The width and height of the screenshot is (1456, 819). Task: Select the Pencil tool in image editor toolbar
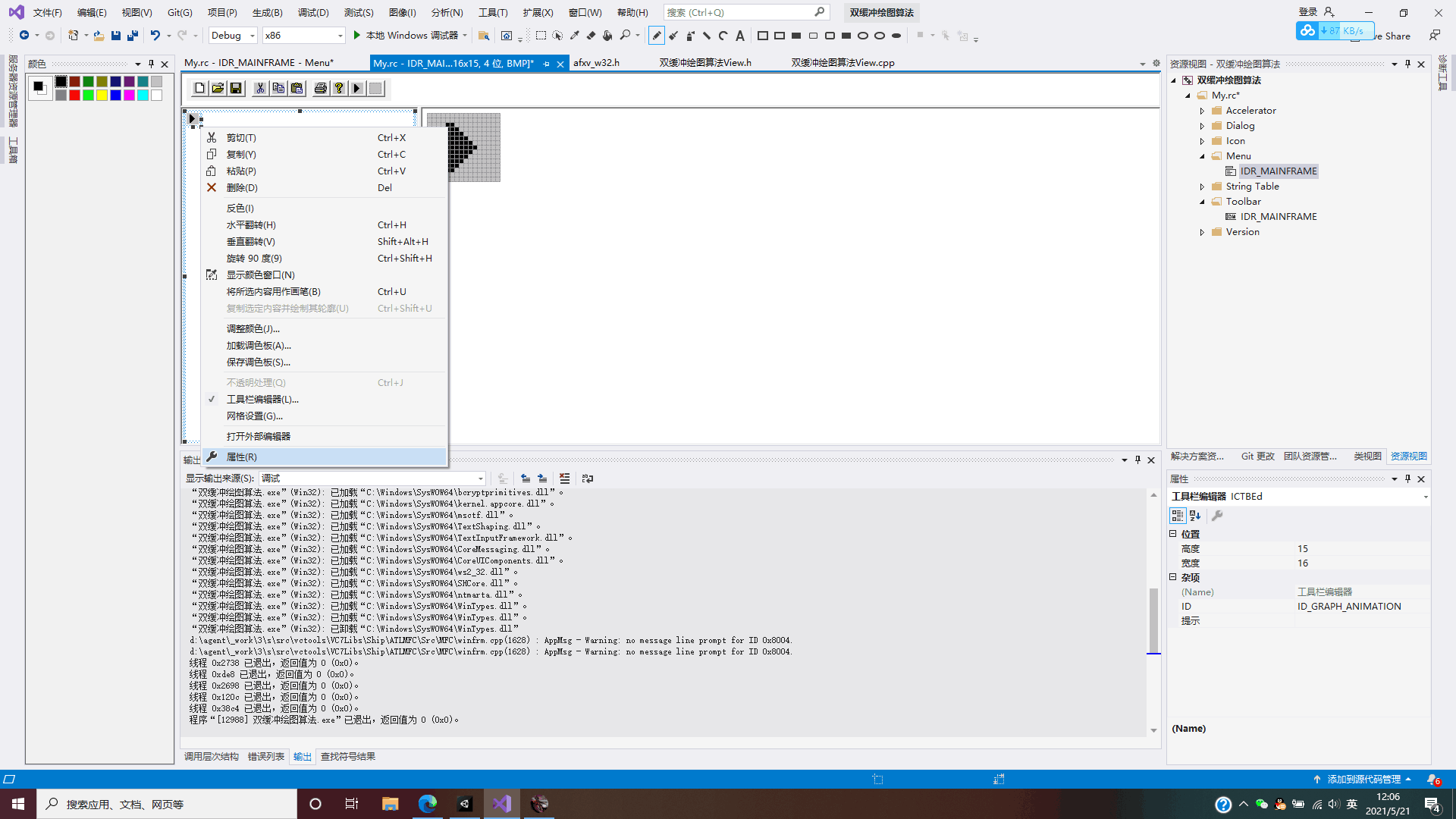657,36
